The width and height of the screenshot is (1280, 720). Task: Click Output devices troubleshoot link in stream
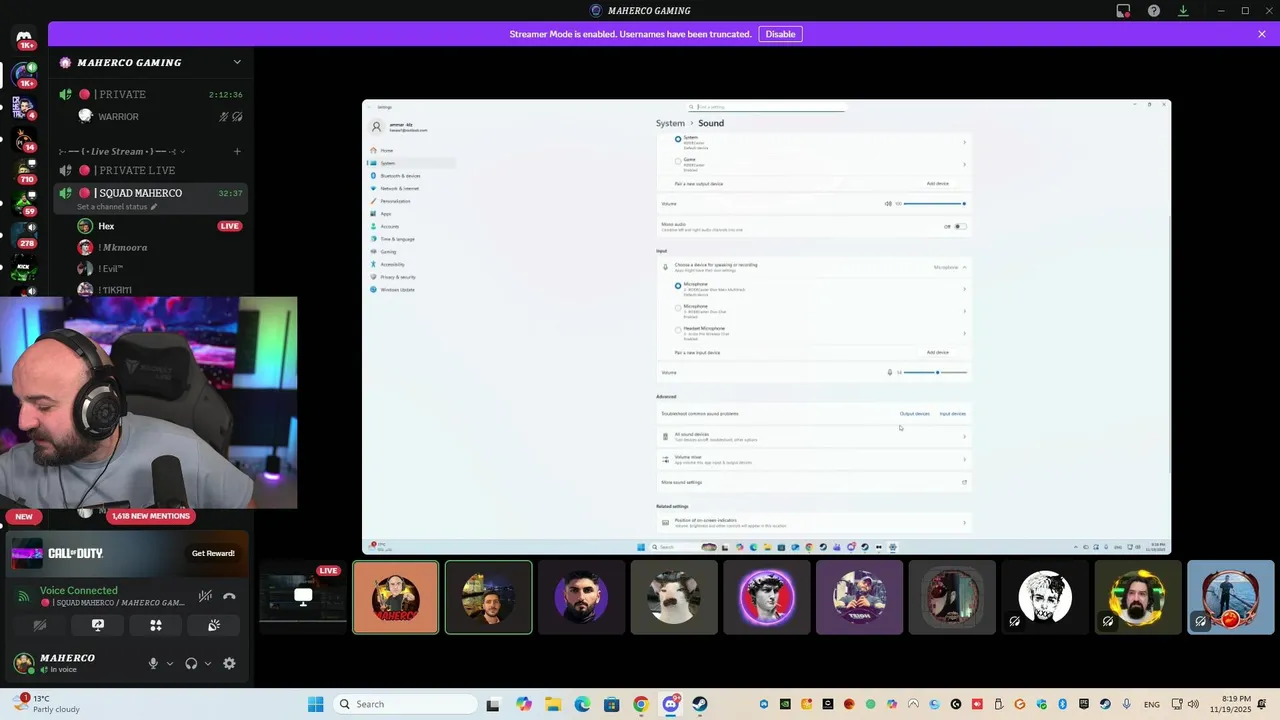coord(914,414)
